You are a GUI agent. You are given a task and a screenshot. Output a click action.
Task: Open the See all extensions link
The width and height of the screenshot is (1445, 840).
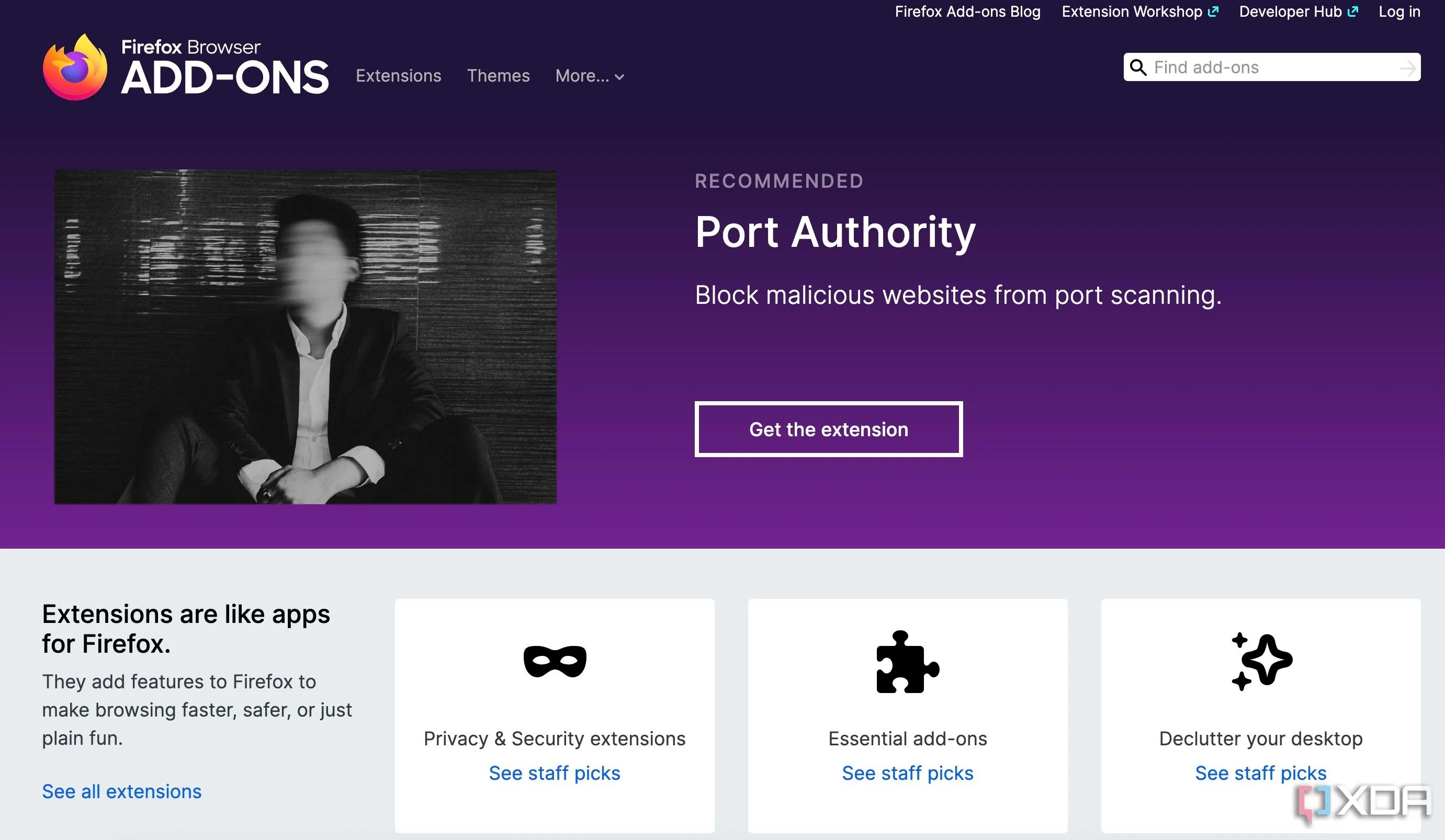(121, 791)
